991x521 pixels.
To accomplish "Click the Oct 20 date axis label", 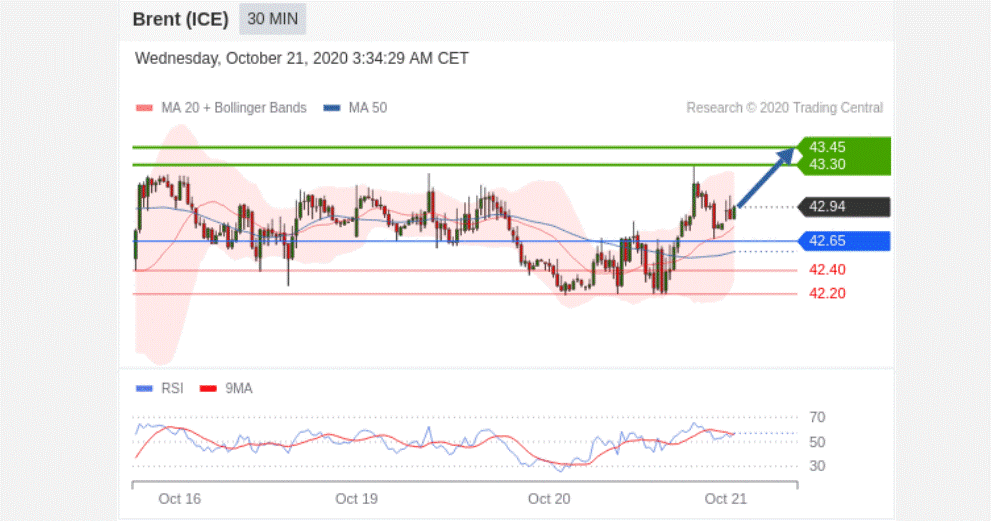I will (549, 499).
